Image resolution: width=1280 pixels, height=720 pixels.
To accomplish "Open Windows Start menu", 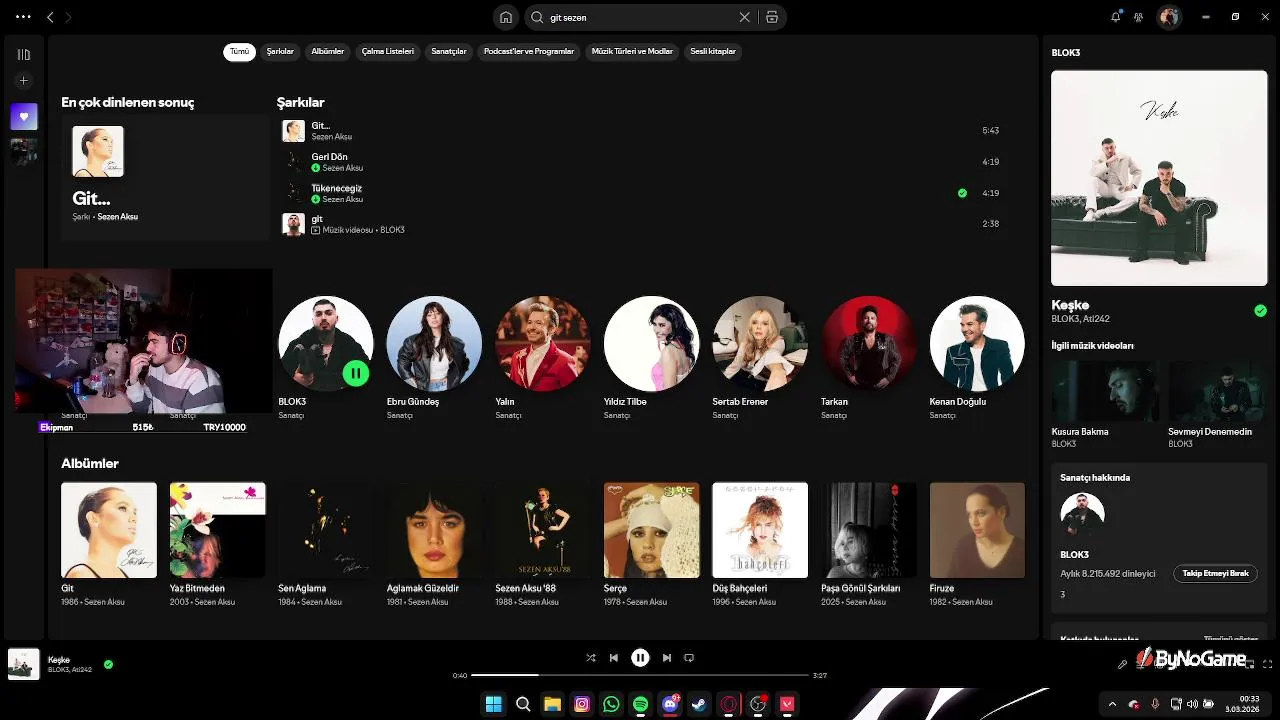I will (x=494, y=704).
